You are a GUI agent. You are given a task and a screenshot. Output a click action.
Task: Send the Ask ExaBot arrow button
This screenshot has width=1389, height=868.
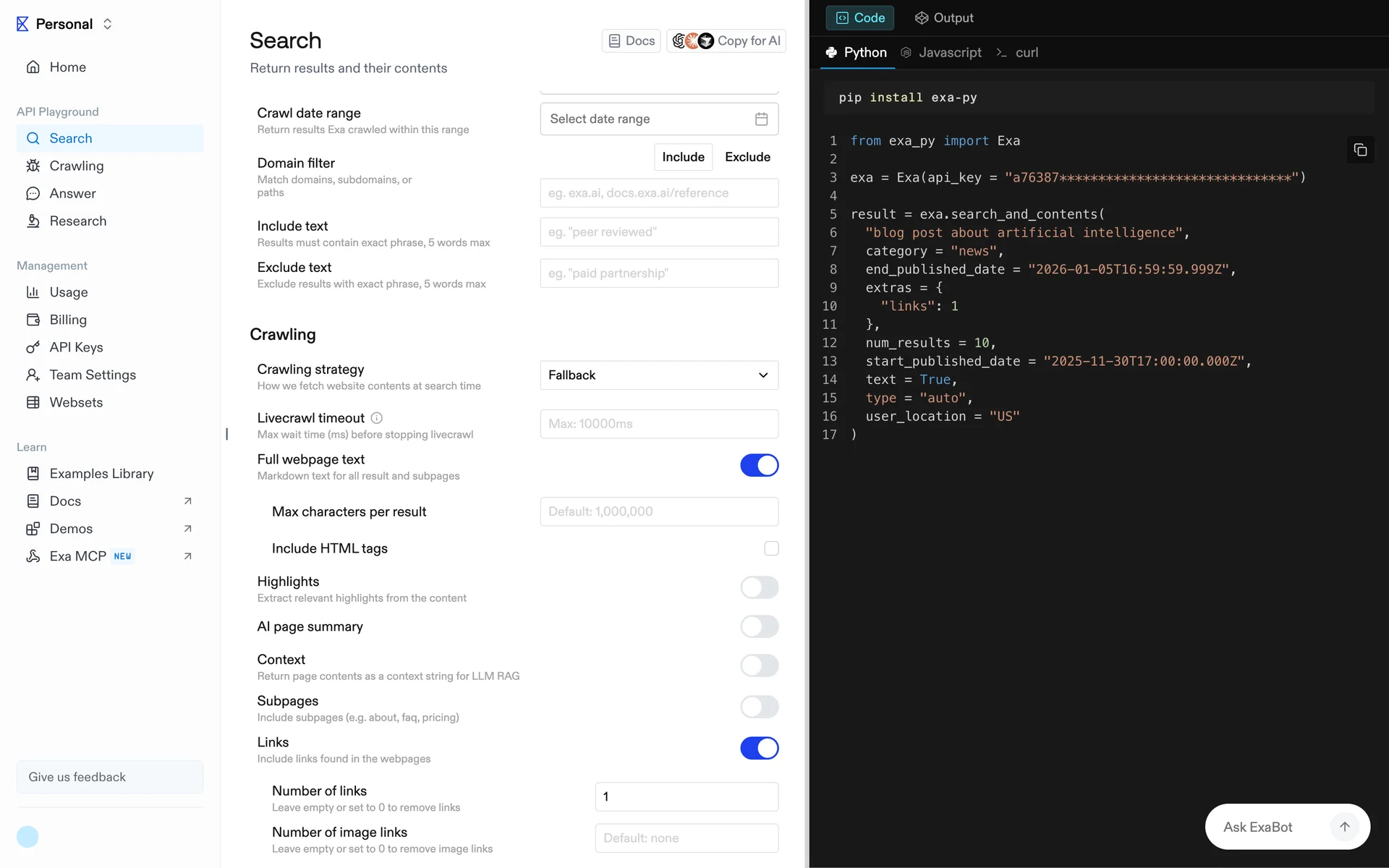[1344, 827]
